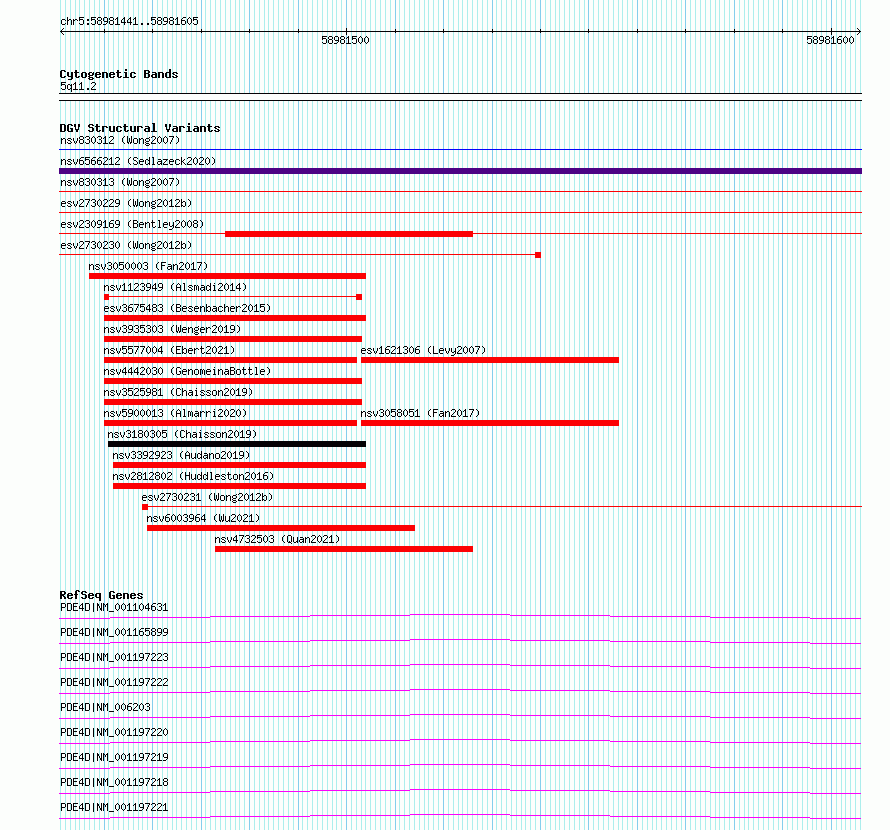This screenshot has height=830, width=890.
Task: Open gene transcript PDE4D|NM_001197223
Action: coord(114,657)
